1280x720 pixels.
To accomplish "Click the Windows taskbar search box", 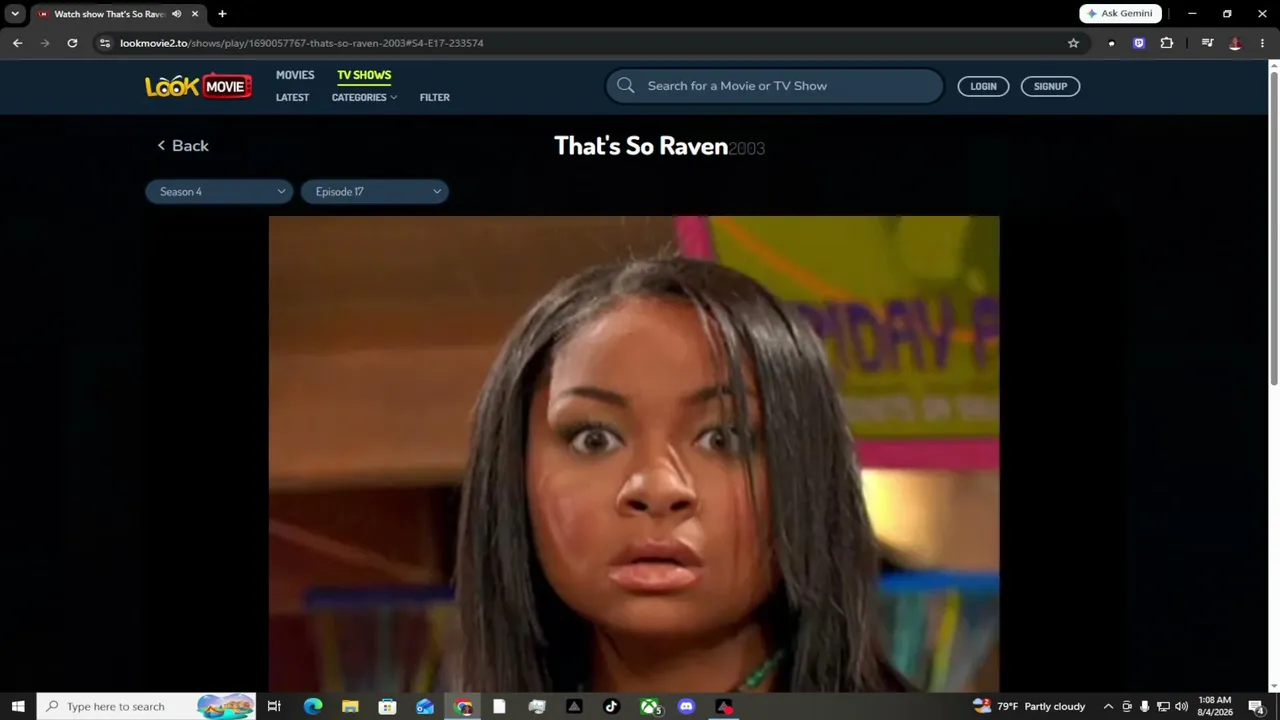I will point(146,706).
